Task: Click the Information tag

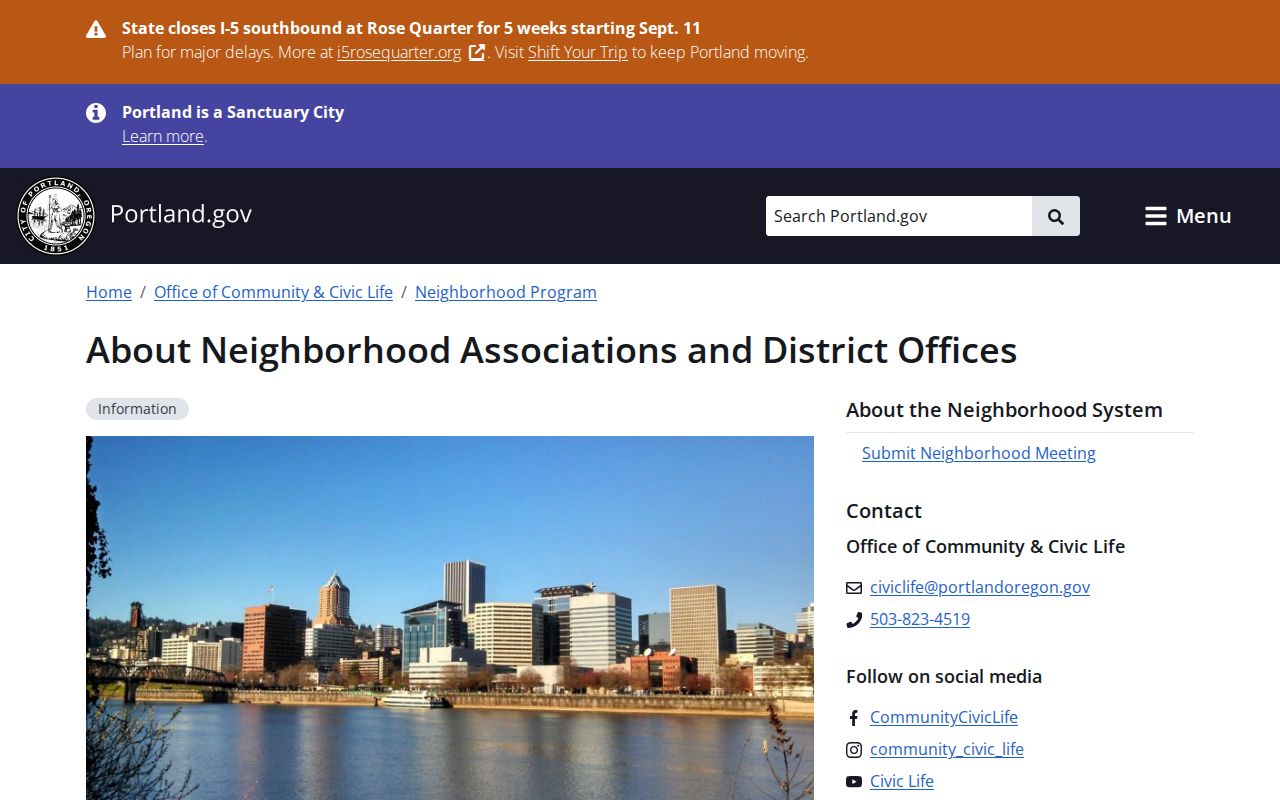Action: (137, 409)
